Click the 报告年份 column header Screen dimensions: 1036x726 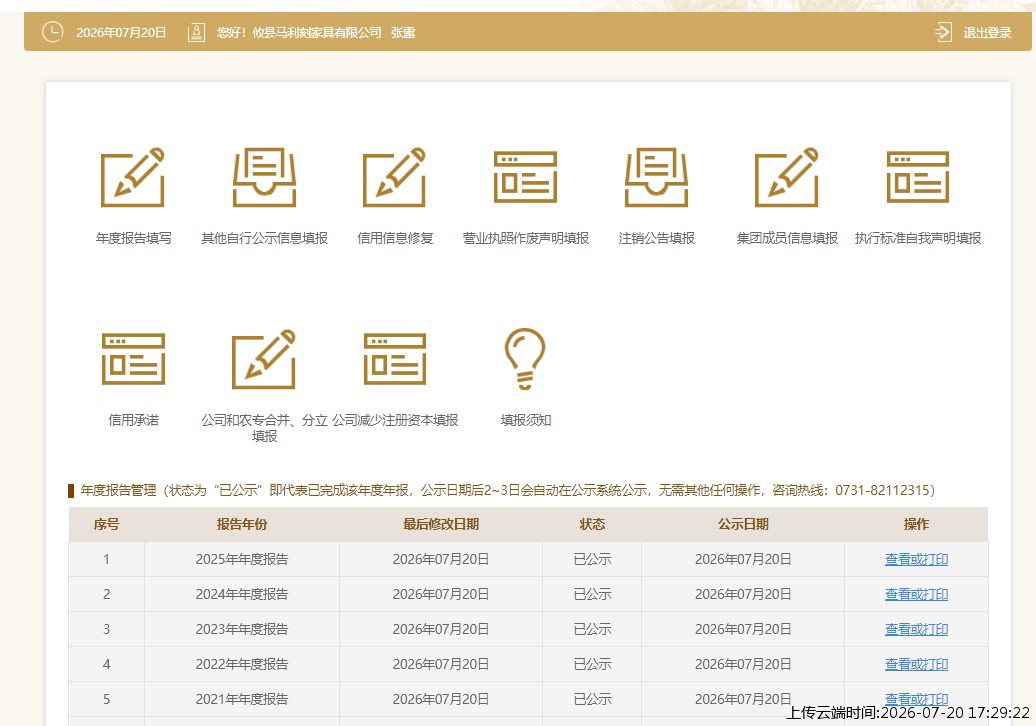point(242,525)
